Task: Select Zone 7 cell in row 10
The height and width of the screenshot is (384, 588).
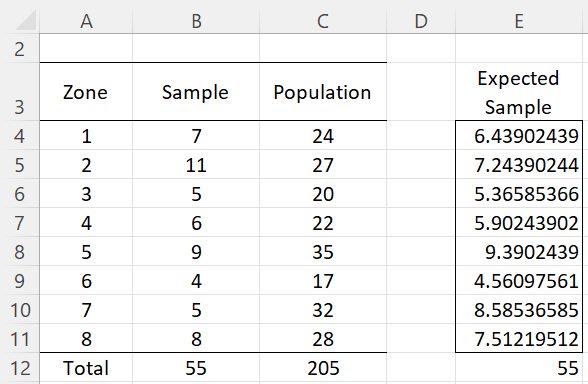Action: (x=86, y=309)
